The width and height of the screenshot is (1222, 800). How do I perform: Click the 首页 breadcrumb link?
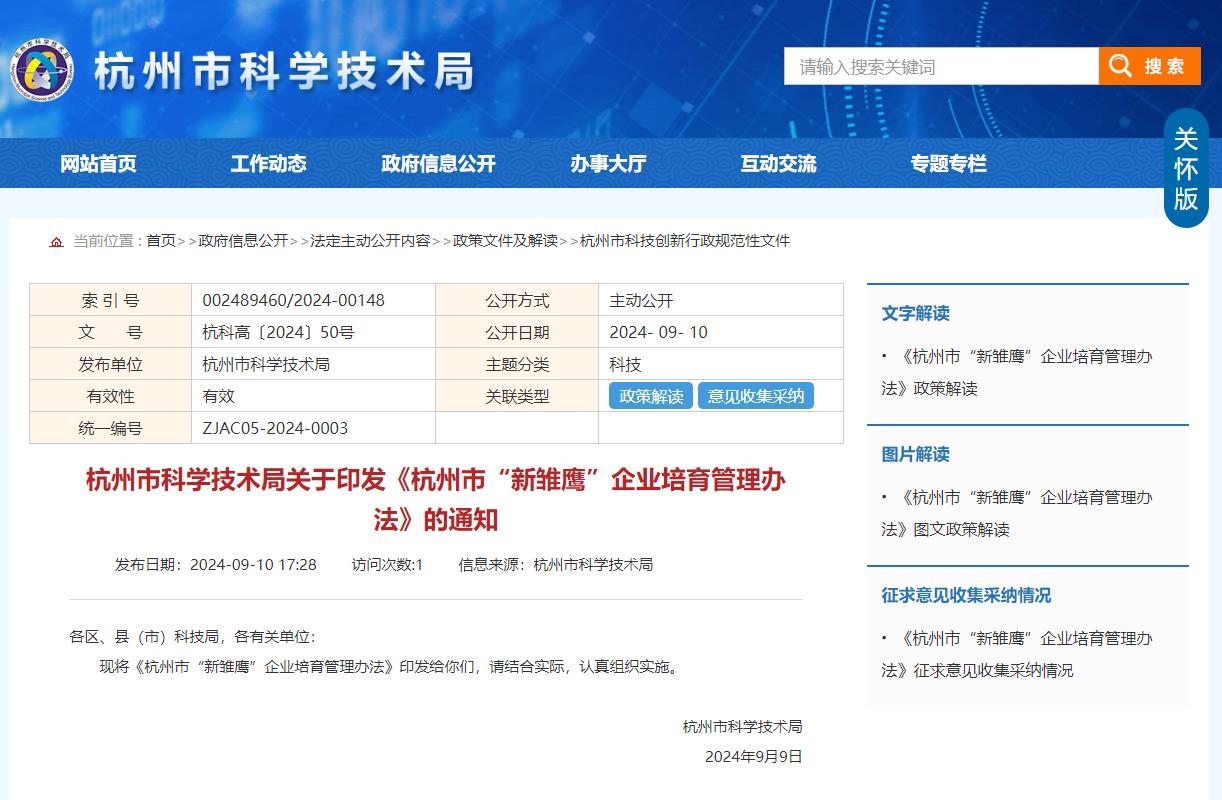tap(161, 241)
